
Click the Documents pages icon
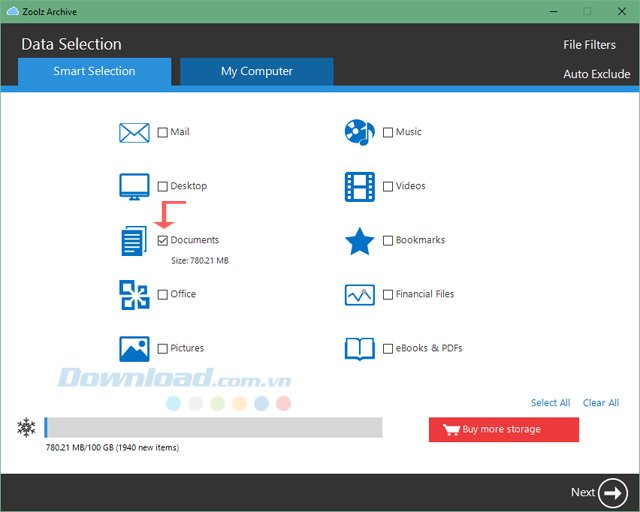(x=134, y=241)
